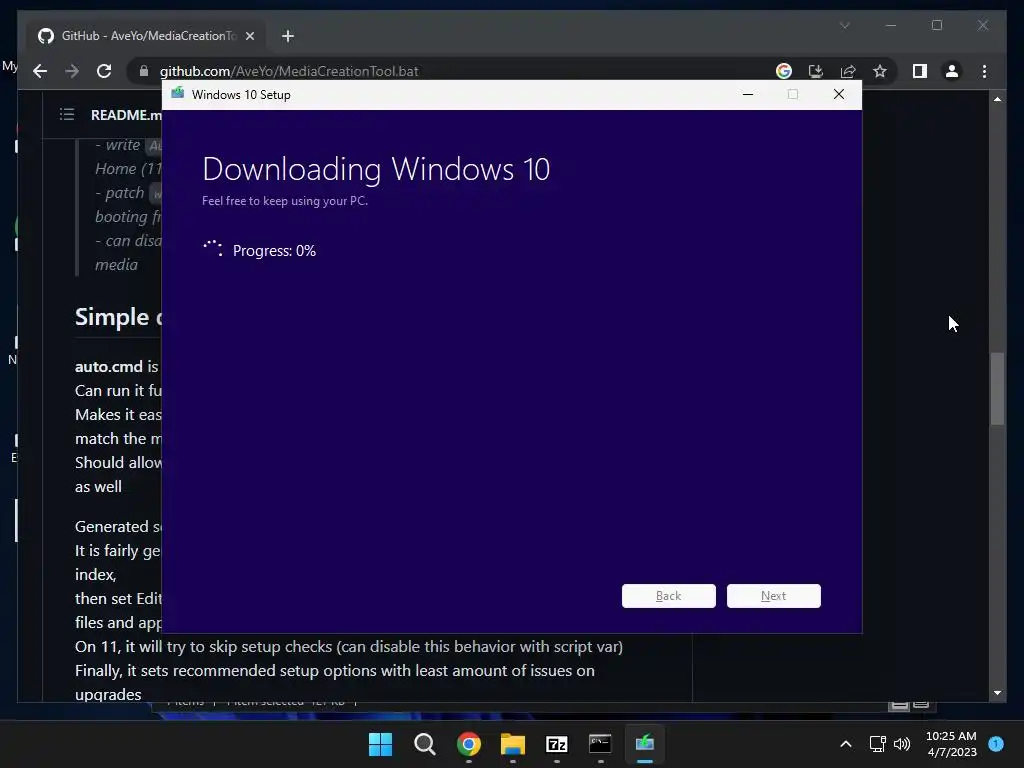Viewport: 1024px width, 768px height.
Task: Open a new Chrome tab
Action: pyautogui.click(x=288, y=36)
